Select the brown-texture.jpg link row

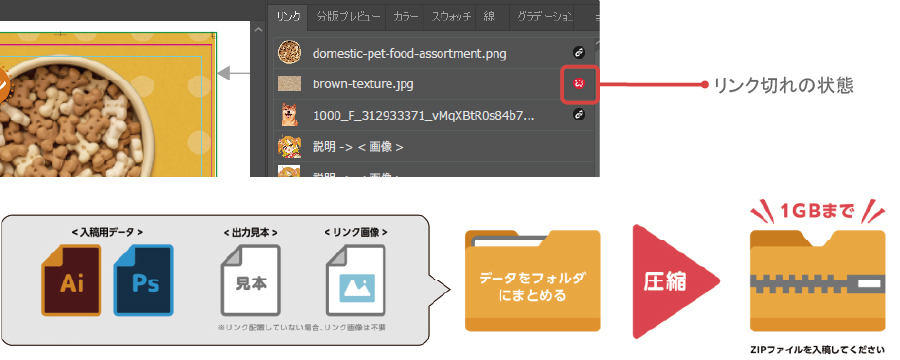click(433, 84)
